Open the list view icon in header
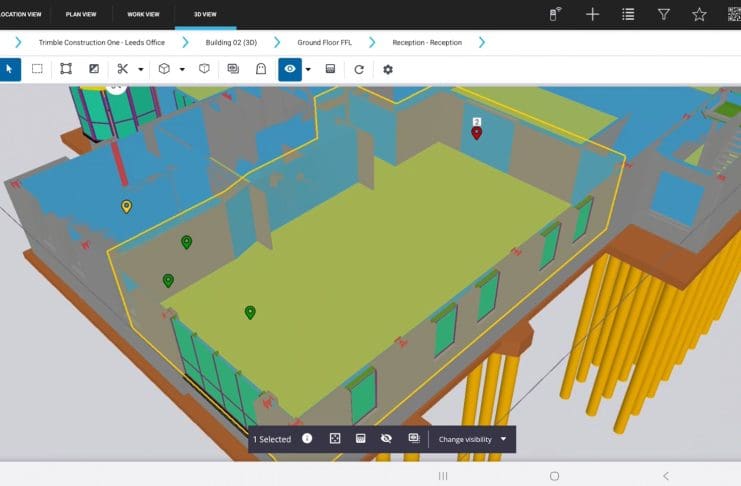 click(x=628, y=14)
